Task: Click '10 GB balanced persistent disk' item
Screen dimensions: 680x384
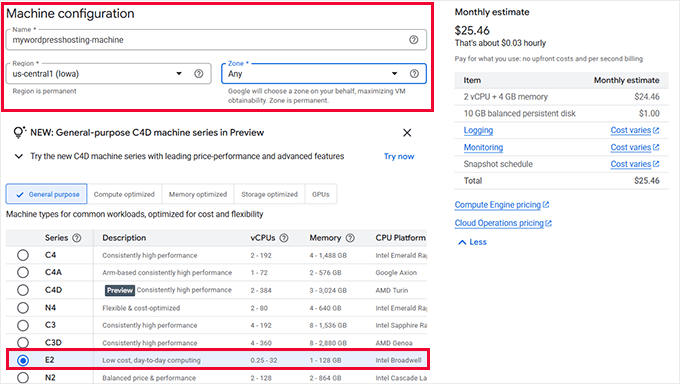Action: click(x=520, y=114)
